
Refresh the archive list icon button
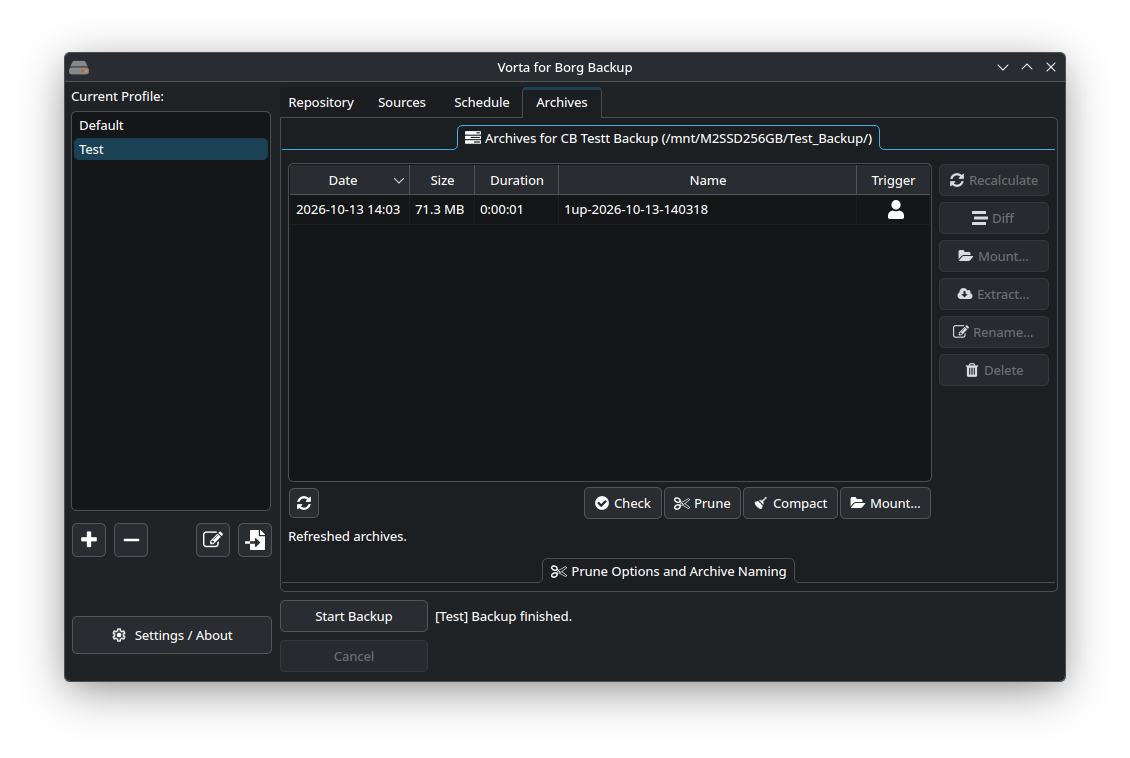point(304,503)
